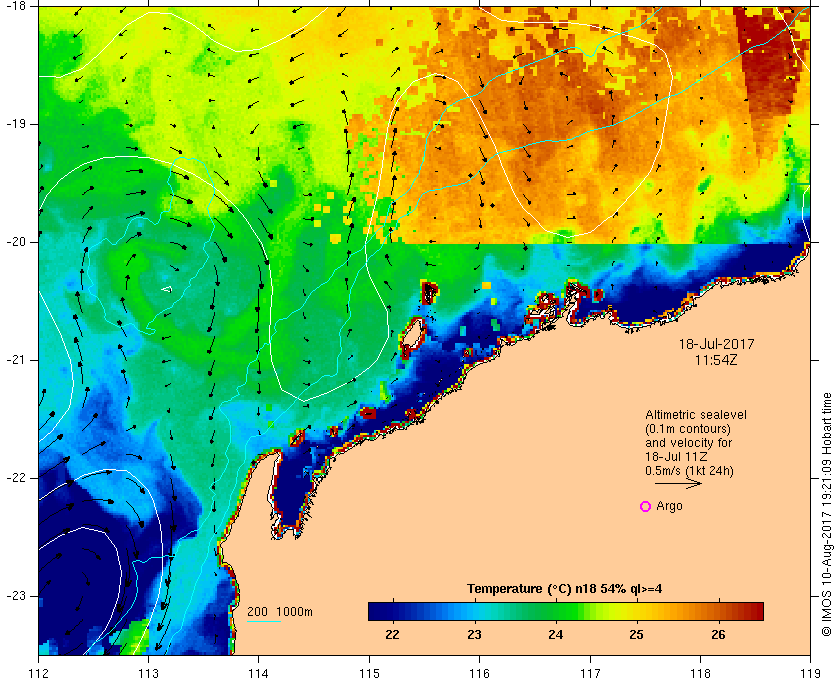Click the color bar label 22
Viewport: 840px width, 680px height.
[393, 635]
